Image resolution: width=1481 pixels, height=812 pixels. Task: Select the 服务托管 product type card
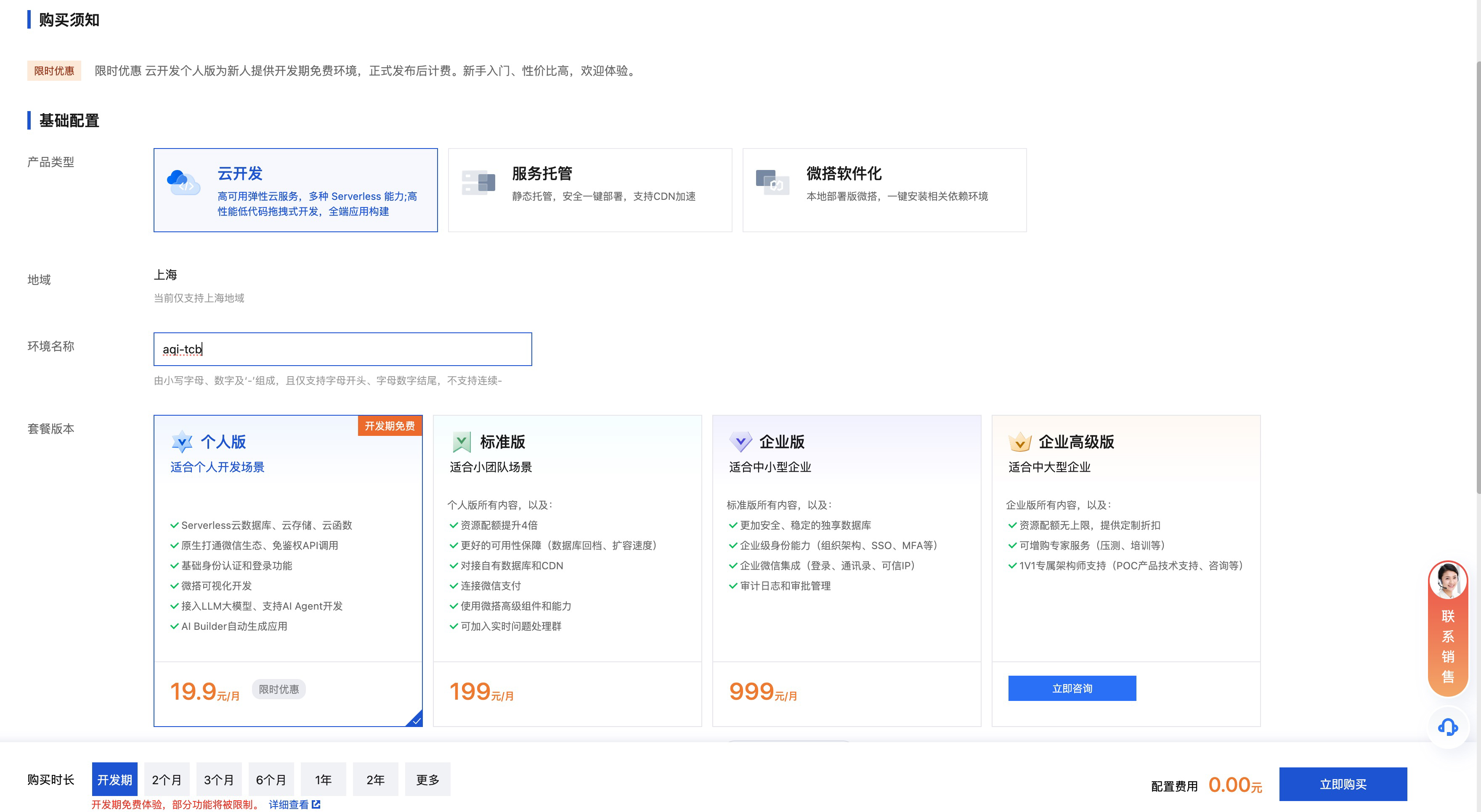(590, 190)
